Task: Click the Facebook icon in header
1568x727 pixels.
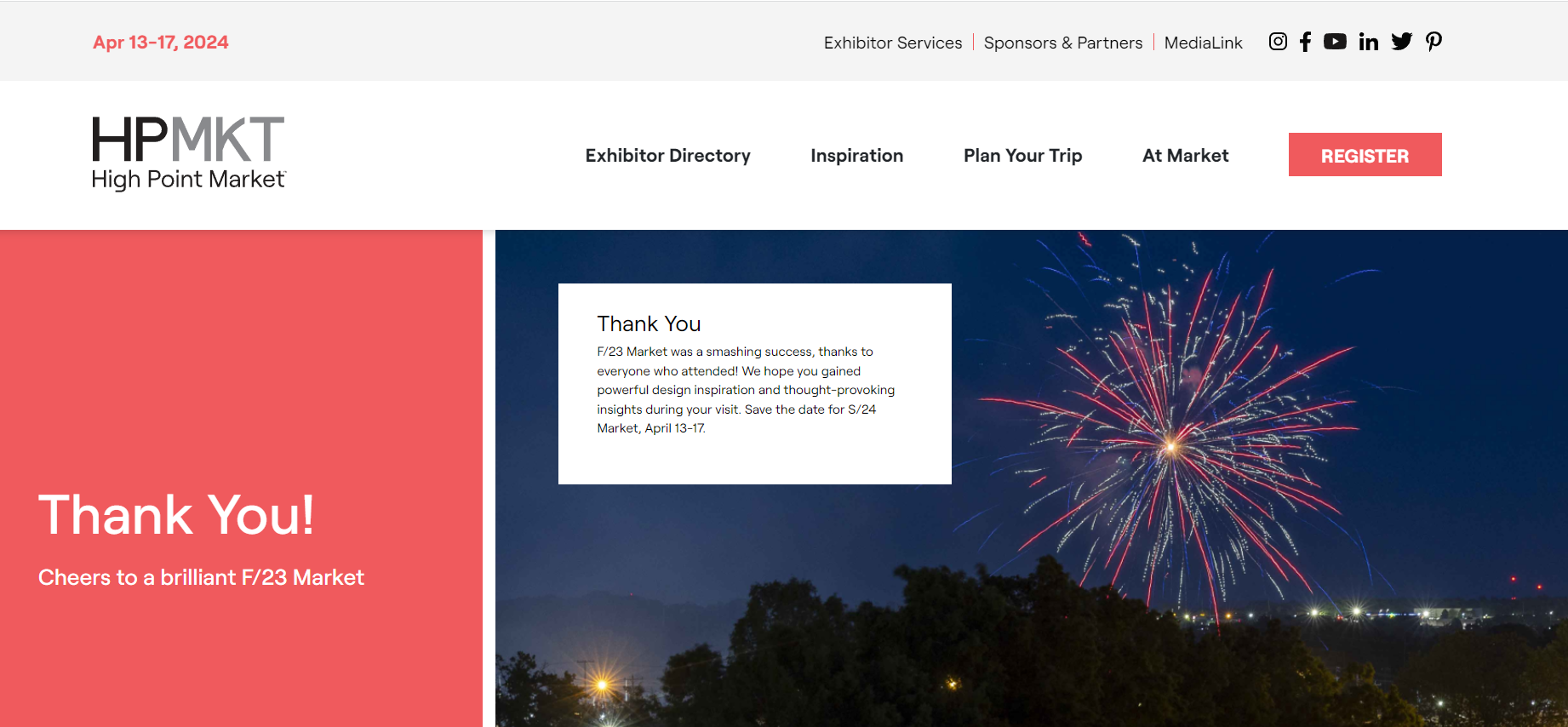Action: tap(1305, 42)
